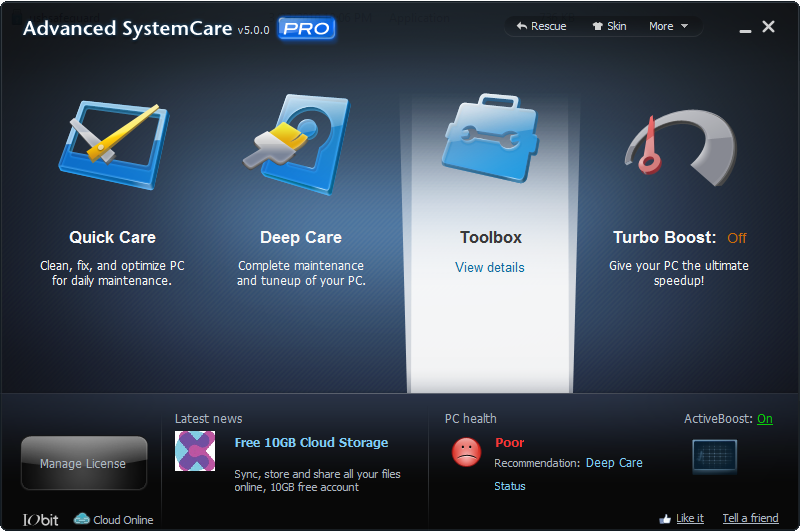
Task: Select the Quick Care title
Action: point(112,237)
